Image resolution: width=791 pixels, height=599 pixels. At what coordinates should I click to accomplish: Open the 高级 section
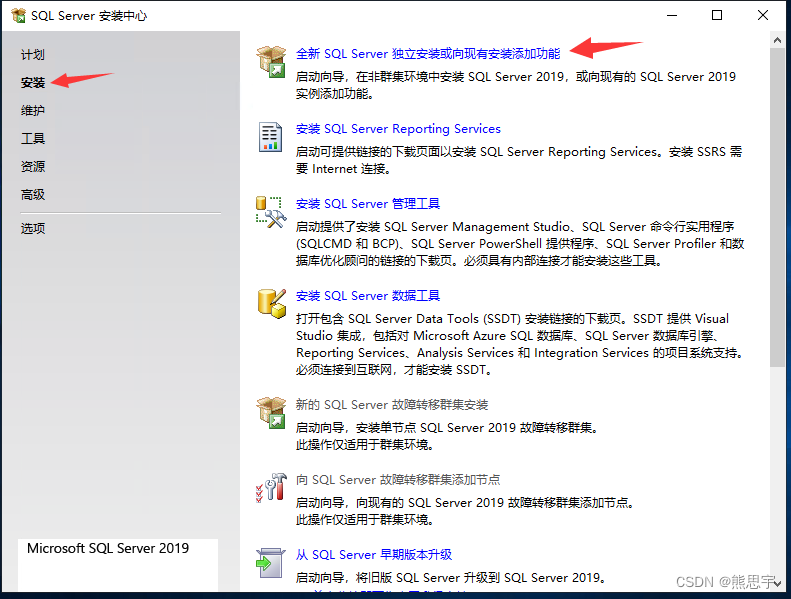click(33, 195)
